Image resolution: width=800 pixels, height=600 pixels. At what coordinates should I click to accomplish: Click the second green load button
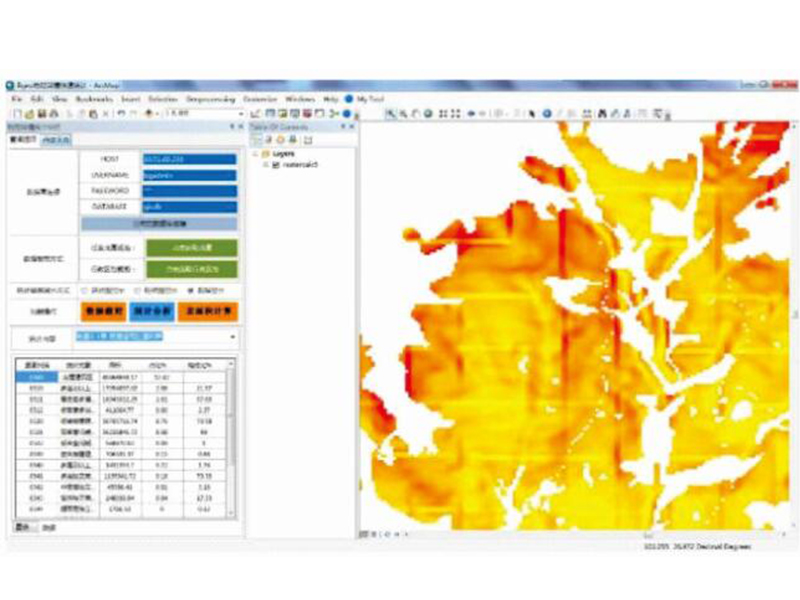pos(192,269)
